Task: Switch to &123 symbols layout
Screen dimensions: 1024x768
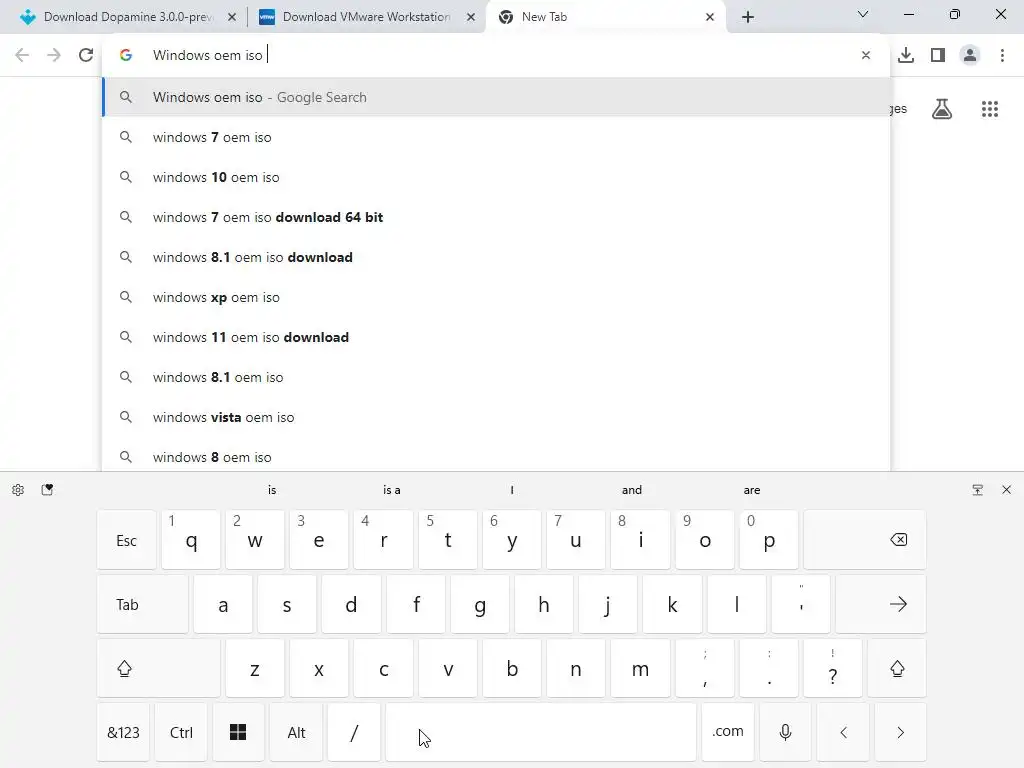Action: click(123, 732)
